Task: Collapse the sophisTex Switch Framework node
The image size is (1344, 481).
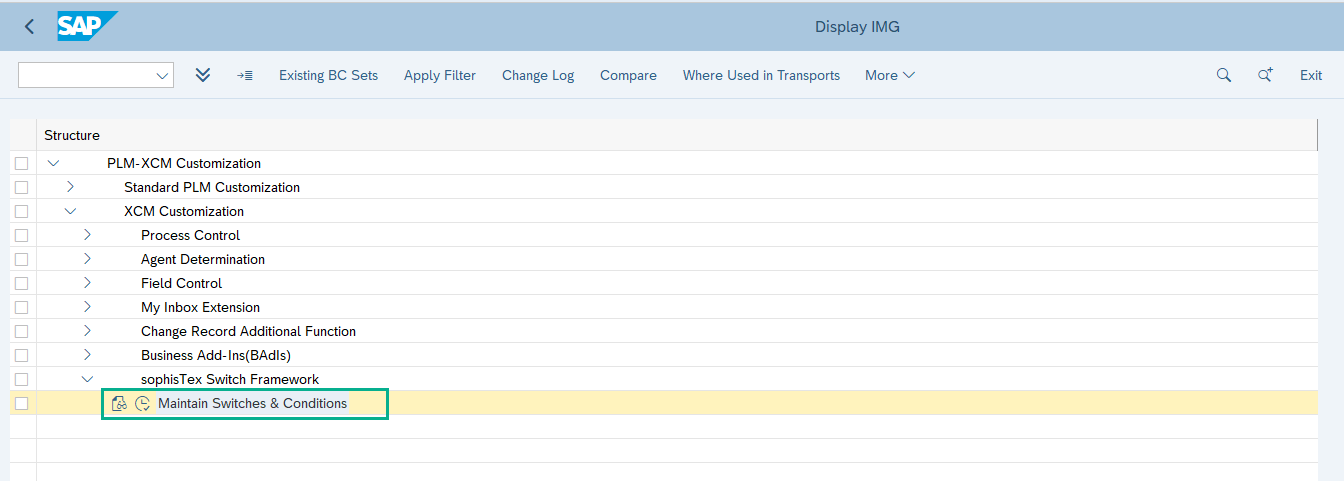Action: [x=87, y=379]
